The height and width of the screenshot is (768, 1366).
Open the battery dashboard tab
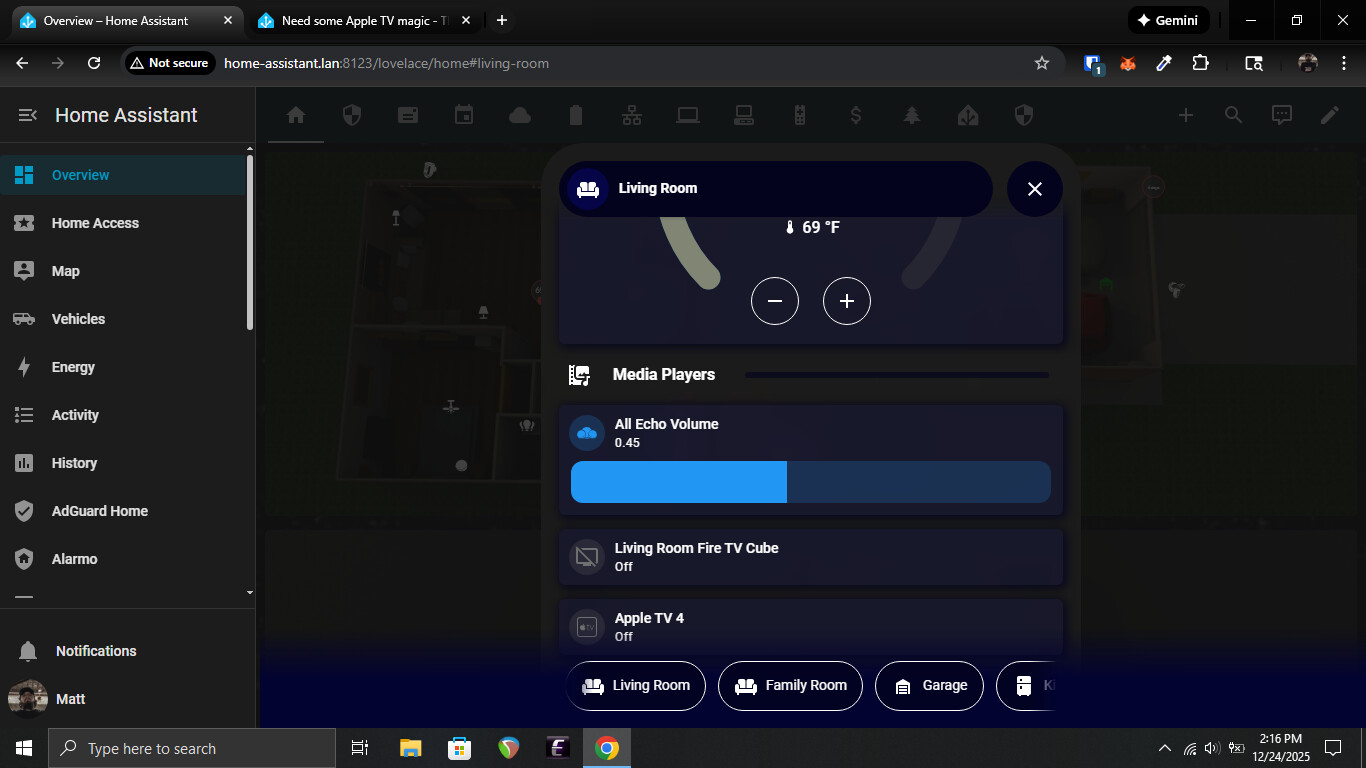[576, 115]
